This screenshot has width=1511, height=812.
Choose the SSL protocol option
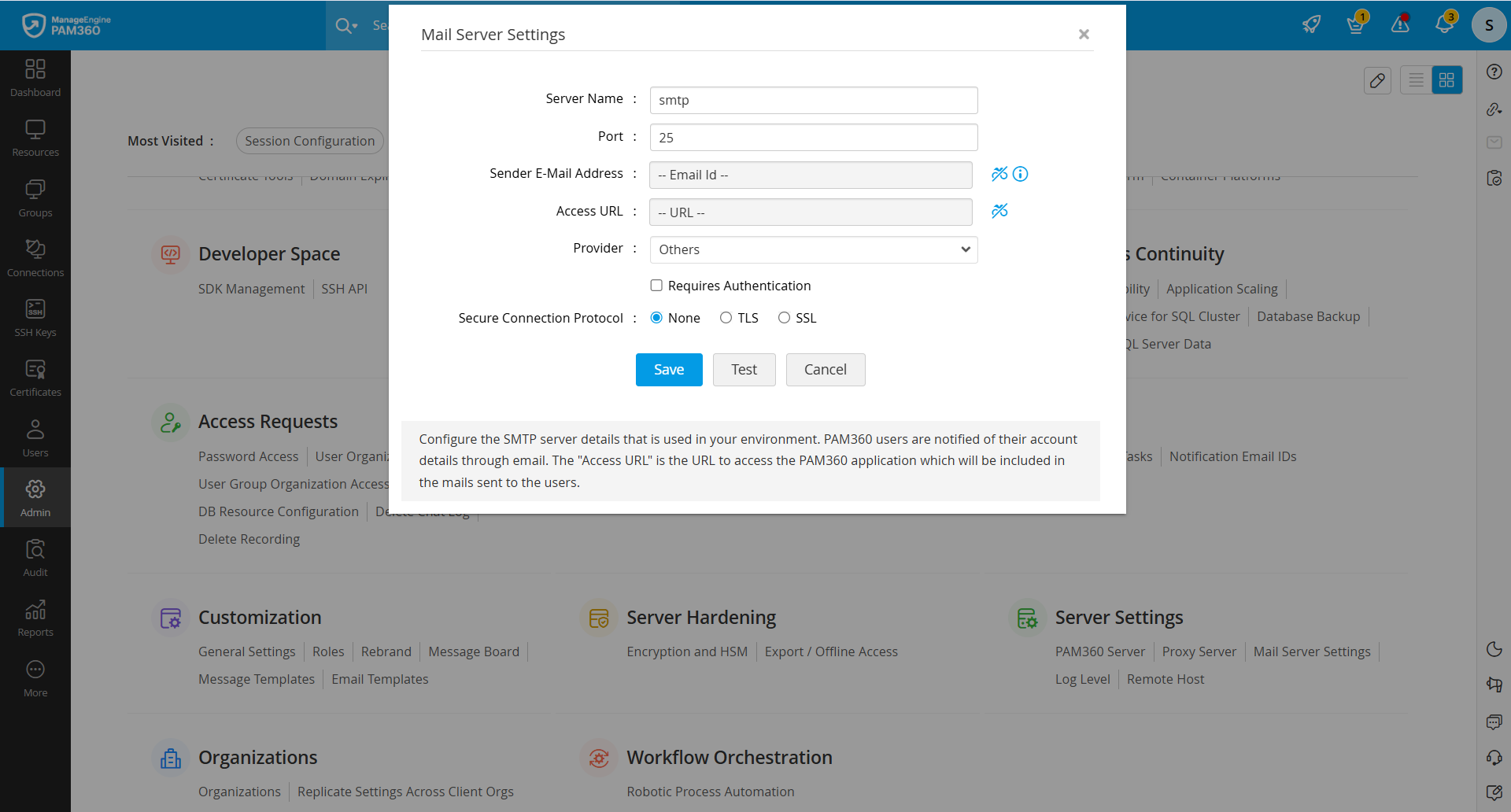[x=785, y=317]
